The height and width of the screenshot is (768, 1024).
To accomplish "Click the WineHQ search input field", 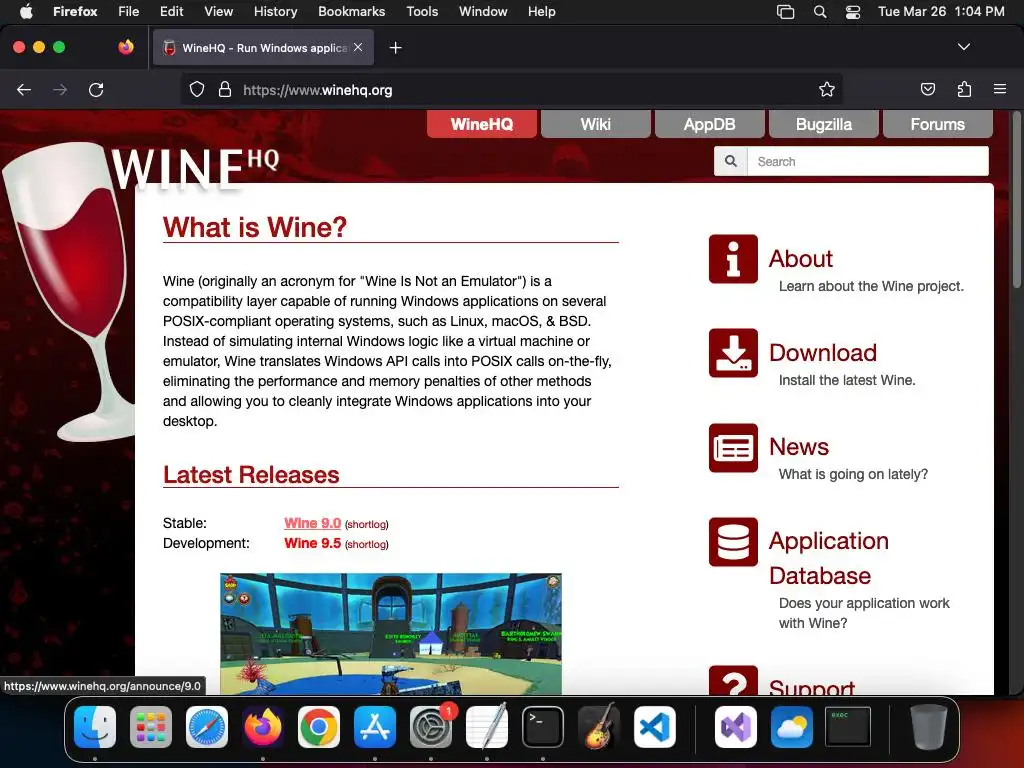I will coord(868,161).
